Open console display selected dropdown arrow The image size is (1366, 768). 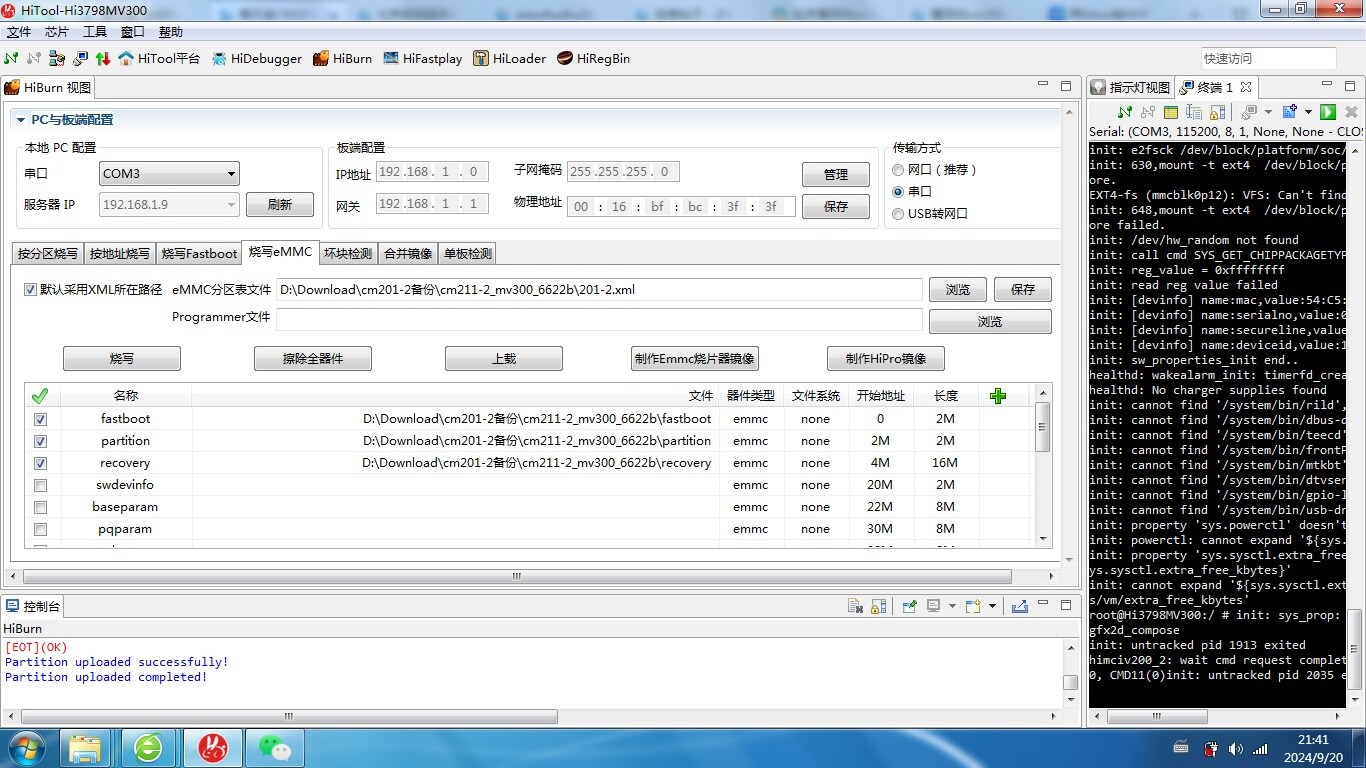coord(952,606)
